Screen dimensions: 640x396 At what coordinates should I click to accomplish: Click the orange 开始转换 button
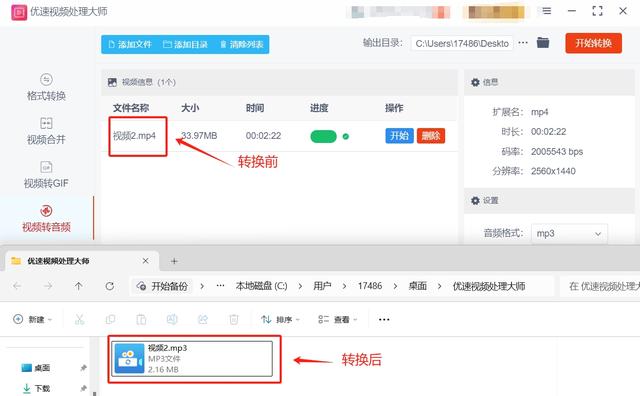click(593, 43)
